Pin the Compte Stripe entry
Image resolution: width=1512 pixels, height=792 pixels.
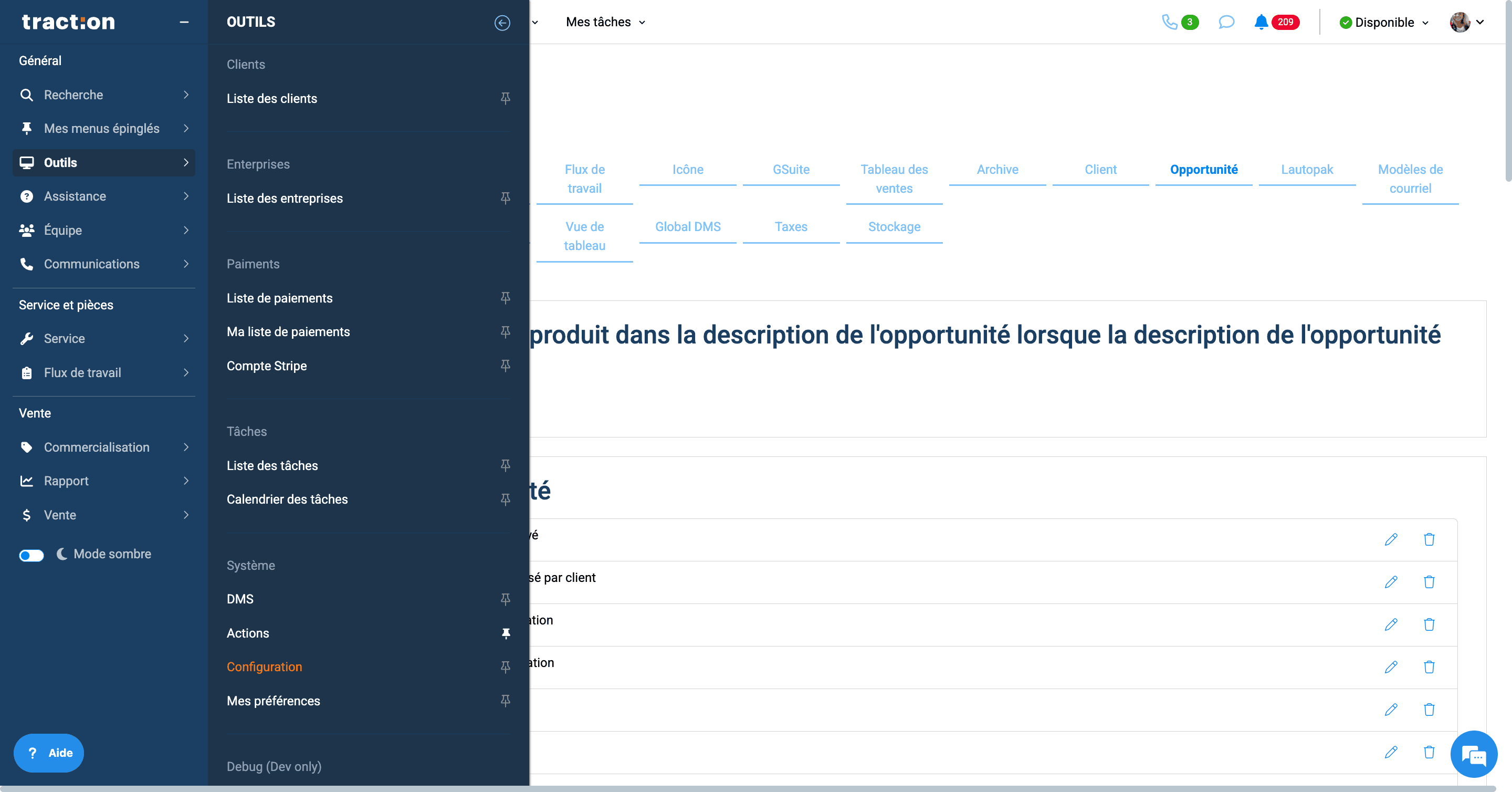coord(505,366)
